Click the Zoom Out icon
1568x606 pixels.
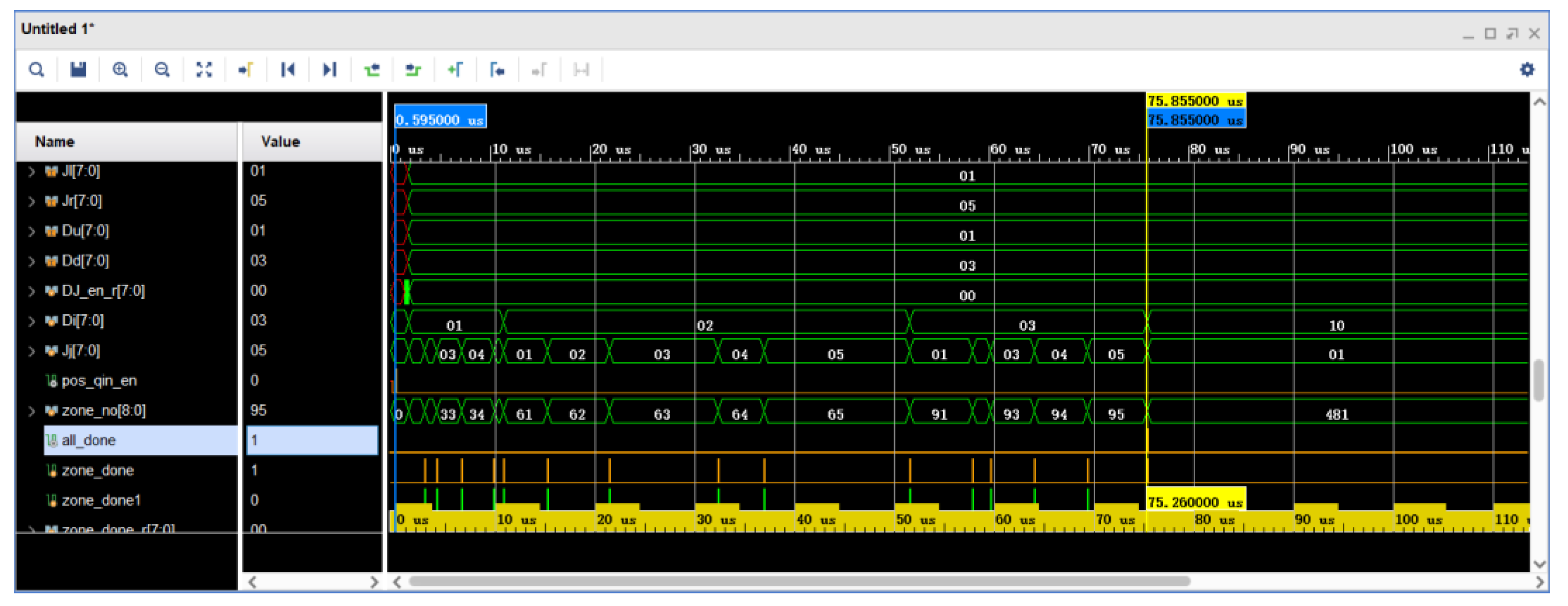(x=162, y=69)
